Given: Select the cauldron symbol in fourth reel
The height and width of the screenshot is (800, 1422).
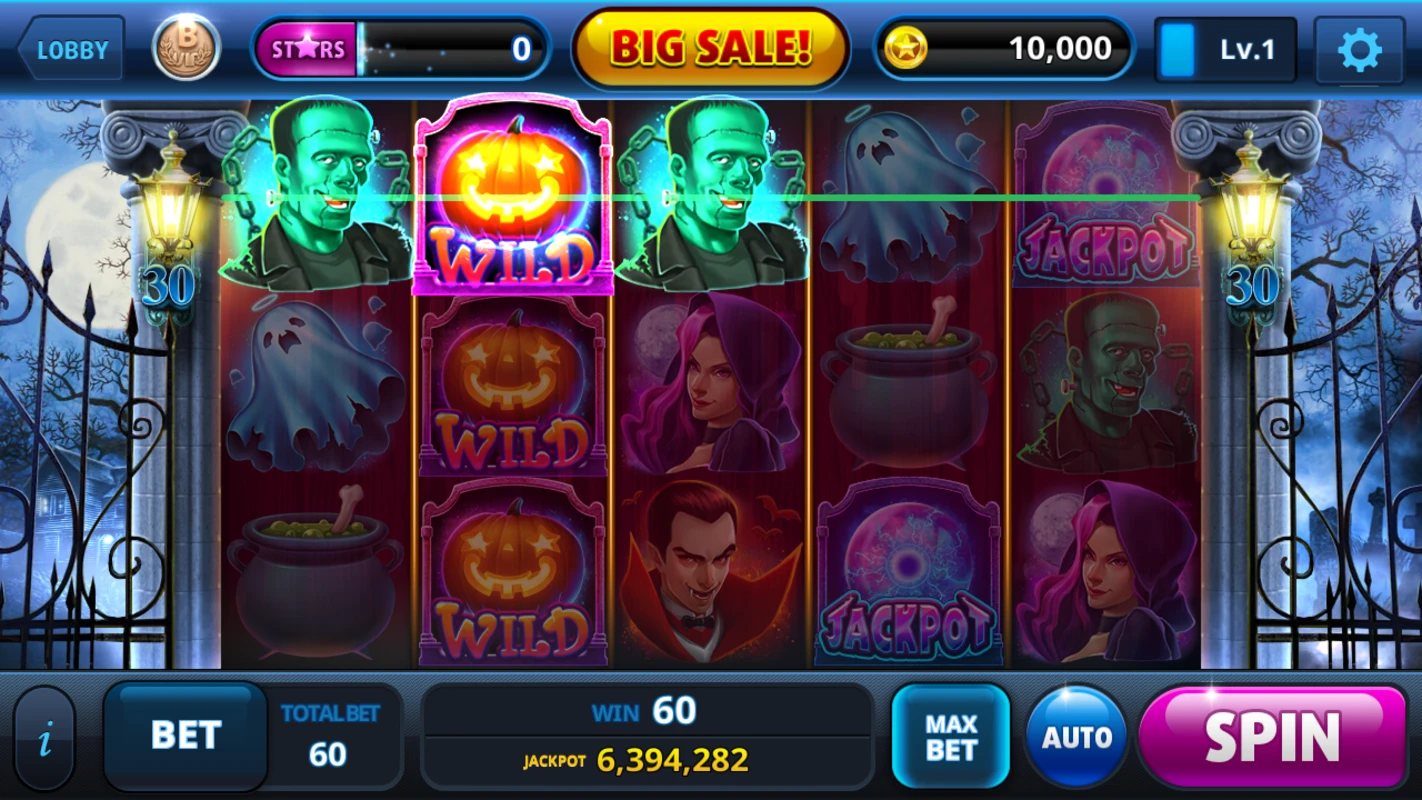Looking at the screenshot, I should (908, 386).
